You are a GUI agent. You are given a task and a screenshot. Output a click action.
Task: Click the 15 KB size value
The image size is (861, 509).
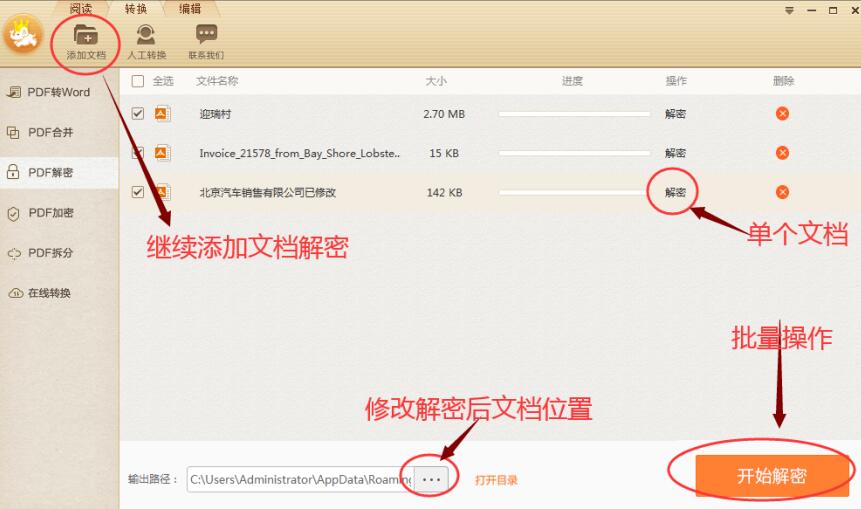444,153
